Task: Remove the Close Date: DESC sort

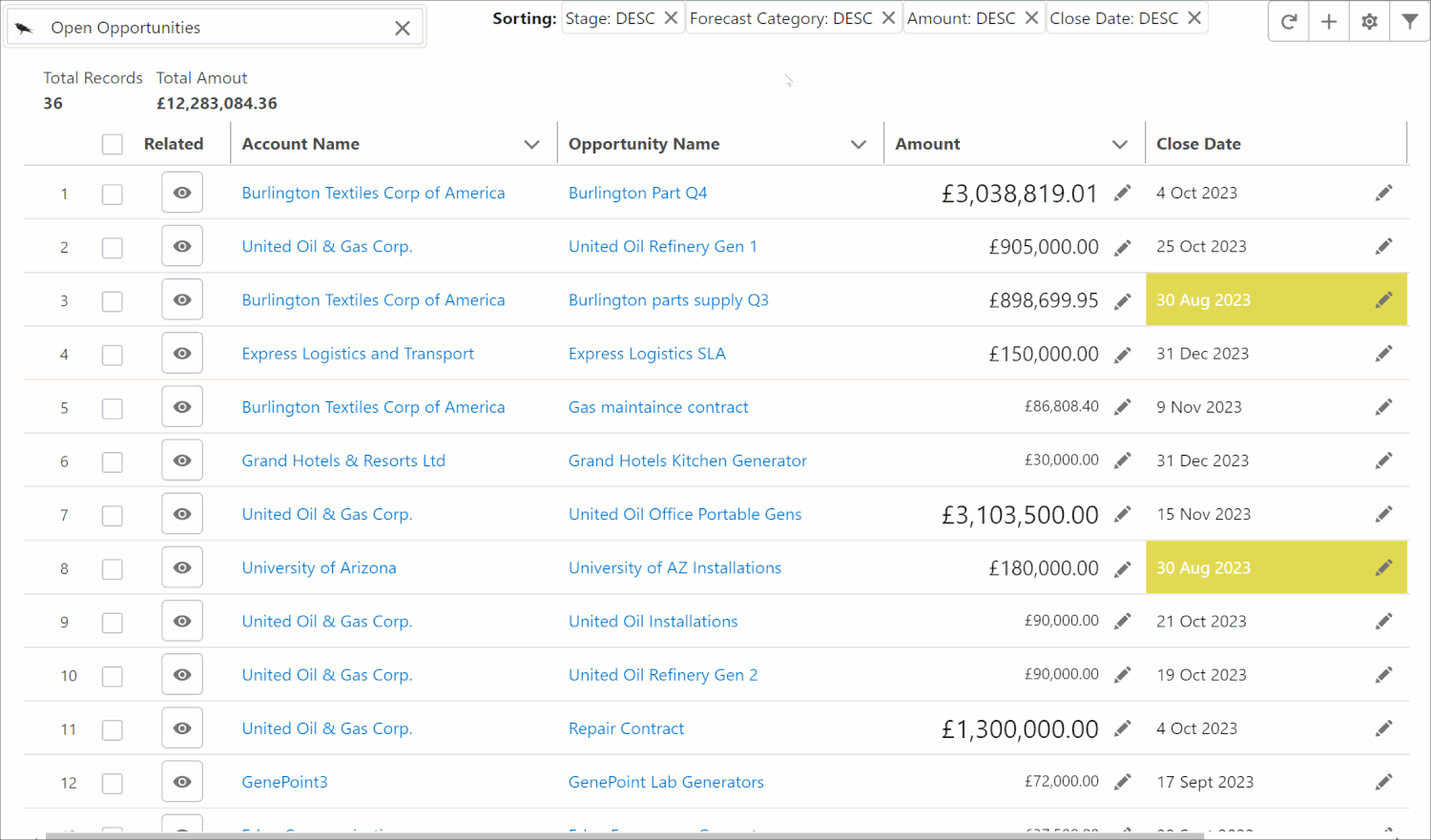Action: 1194,18
